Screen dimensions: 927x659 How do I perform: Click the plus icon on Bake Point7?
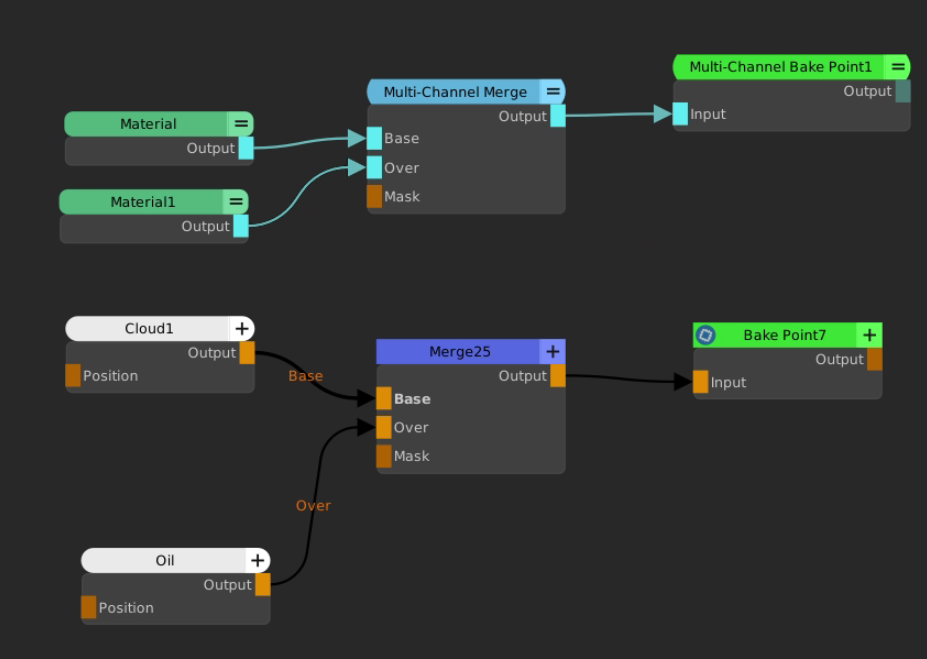(x=870, y=335)
